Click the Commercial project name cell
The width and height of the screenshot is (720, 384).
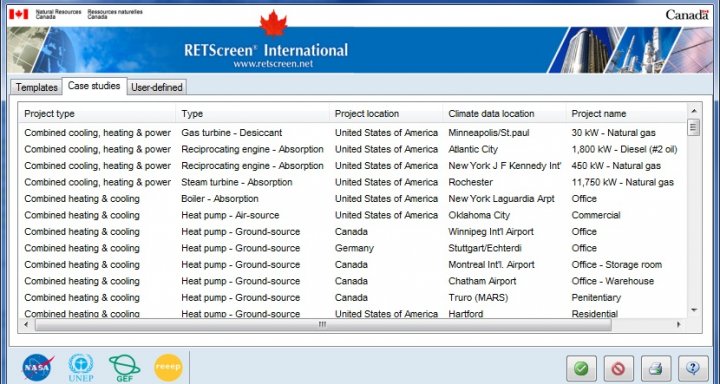(596, 215)
